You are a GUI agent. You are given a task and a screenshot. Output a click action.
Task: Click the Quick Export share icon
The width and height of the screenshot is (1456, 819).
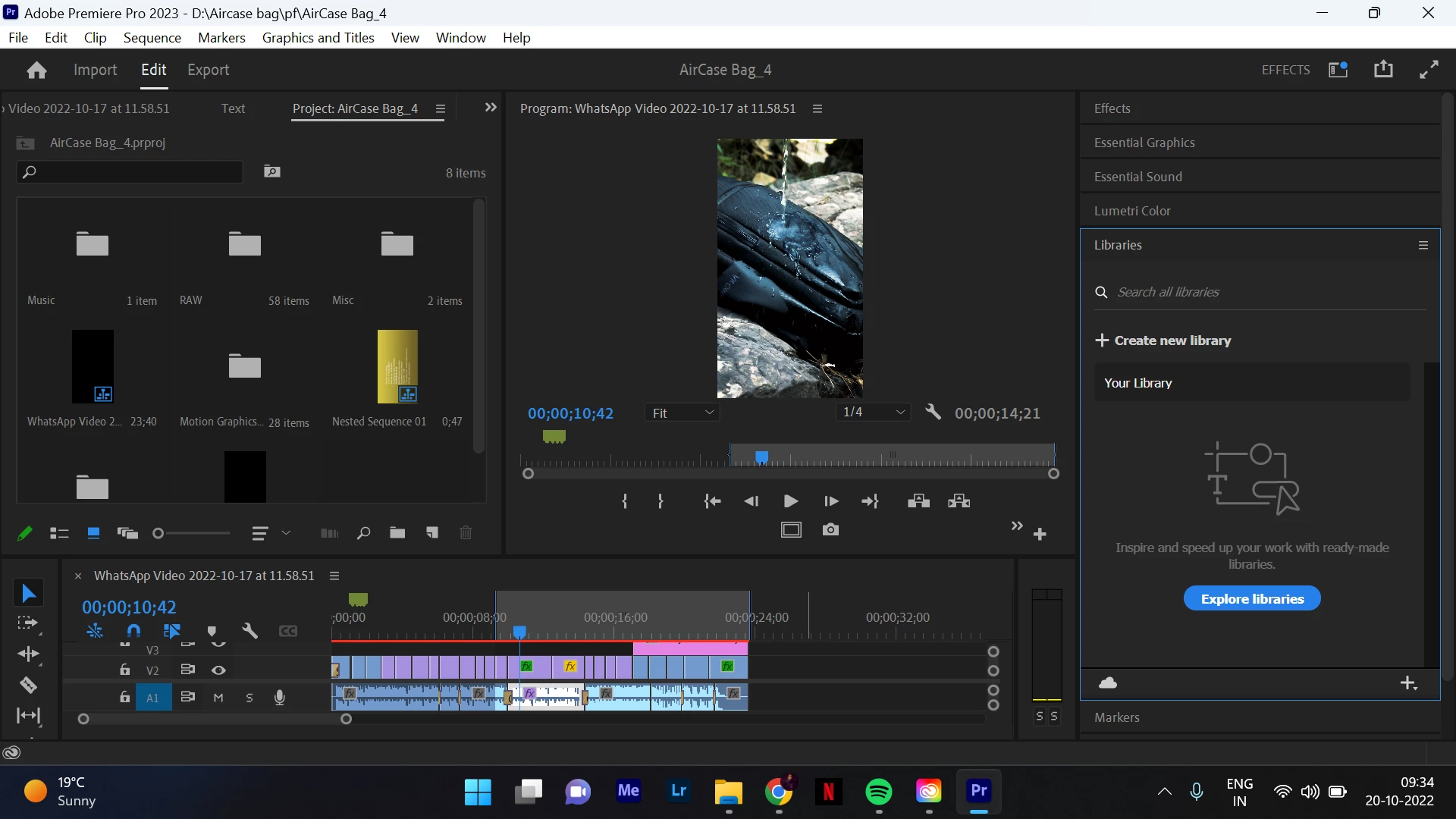pos(1383,70)
